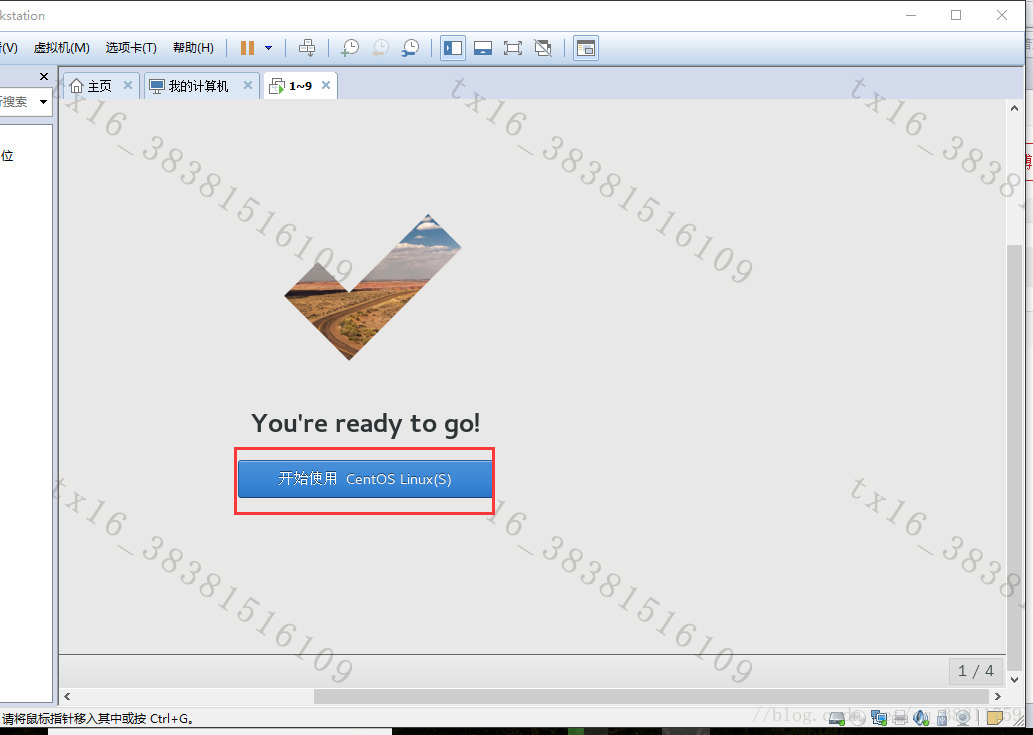The height and width of the screenshot is (735, 1033).
Task: Close the library side panel
Action: [44, 76]
